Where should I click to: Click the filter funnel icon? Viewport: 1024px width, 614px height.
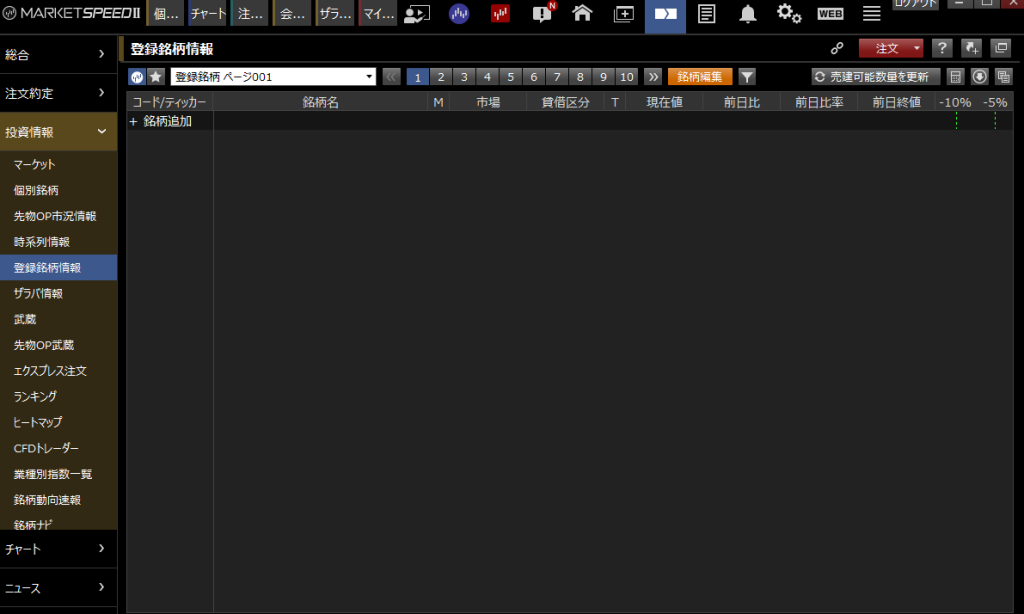pos(747,77)
